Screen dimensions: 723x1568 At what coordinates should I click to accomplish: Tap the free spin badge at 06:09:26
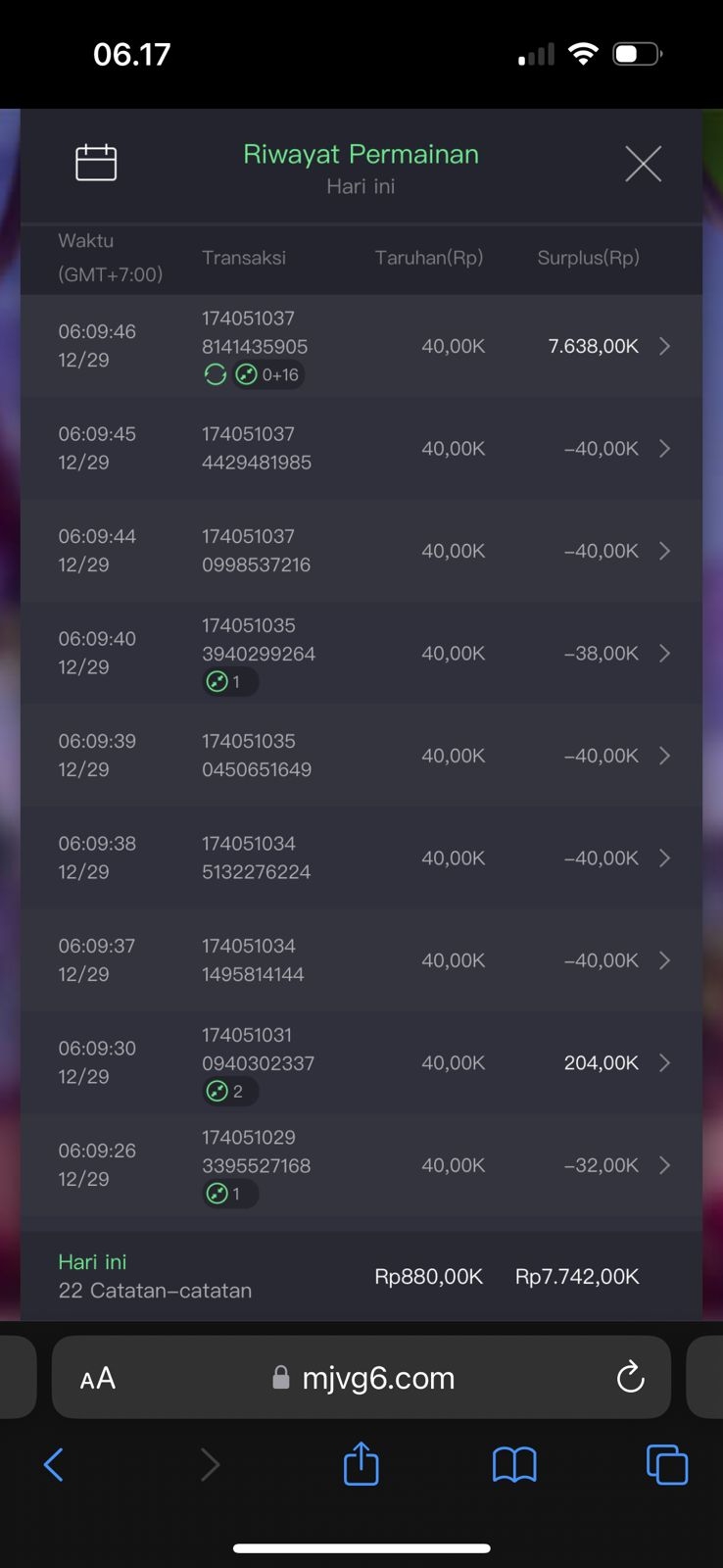(x=229, y=1194)
